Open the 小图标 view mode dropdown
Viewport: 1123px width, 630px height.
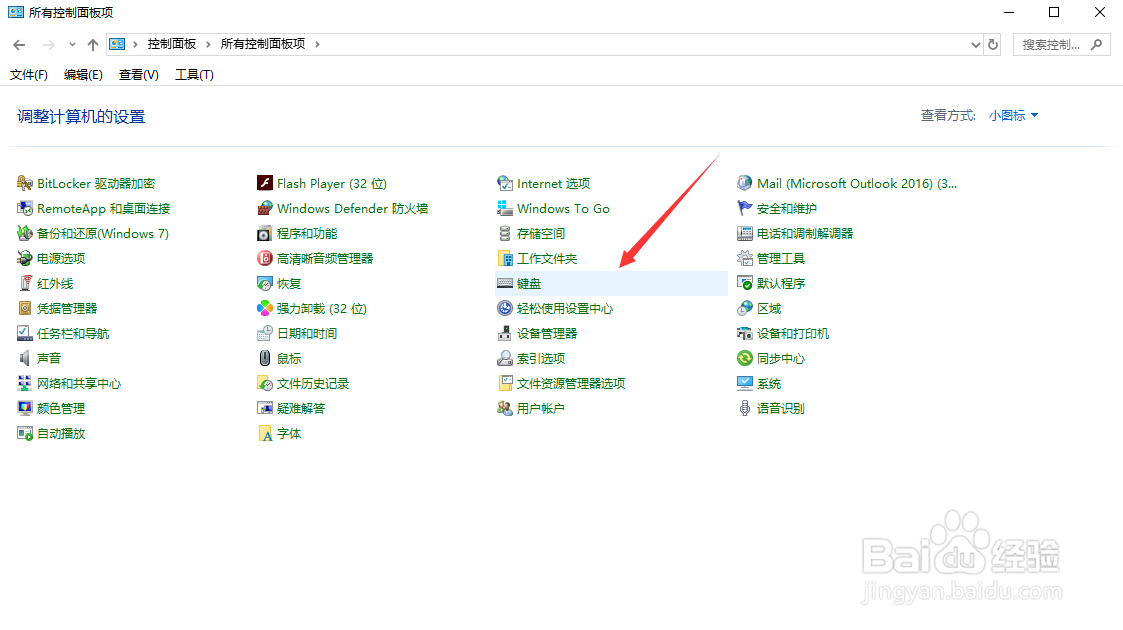1013,115
